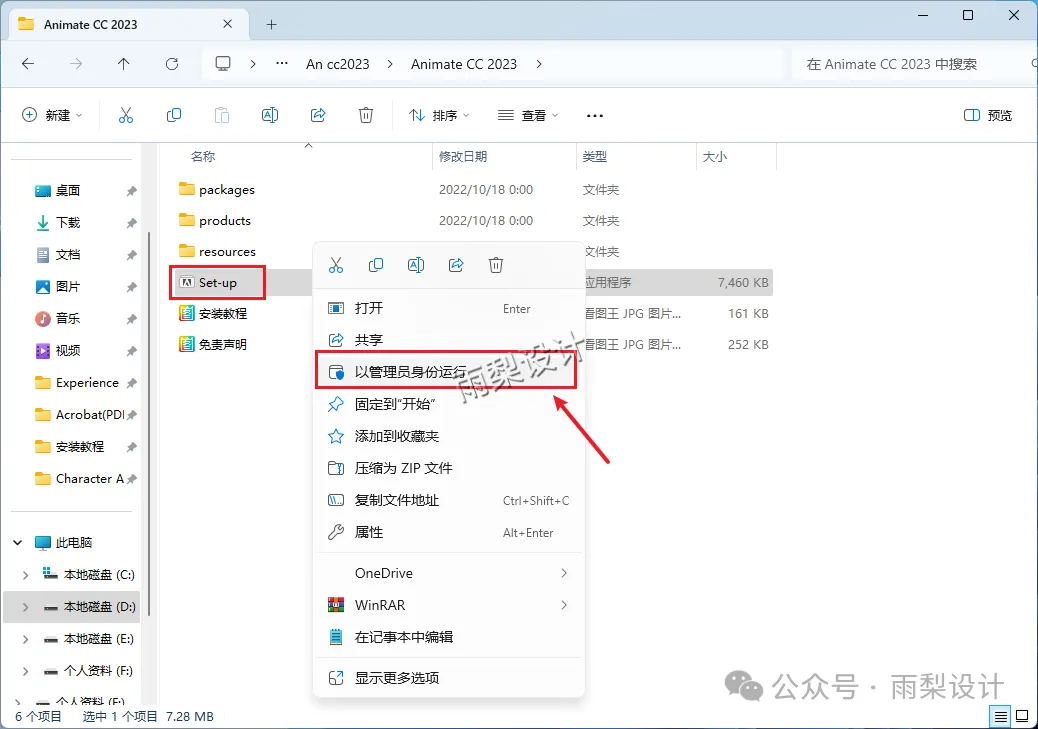The width and height of the screenshot is (1038, 729).
Task: Open the toolbar's more options ellipsis
Action: point(594,116)
